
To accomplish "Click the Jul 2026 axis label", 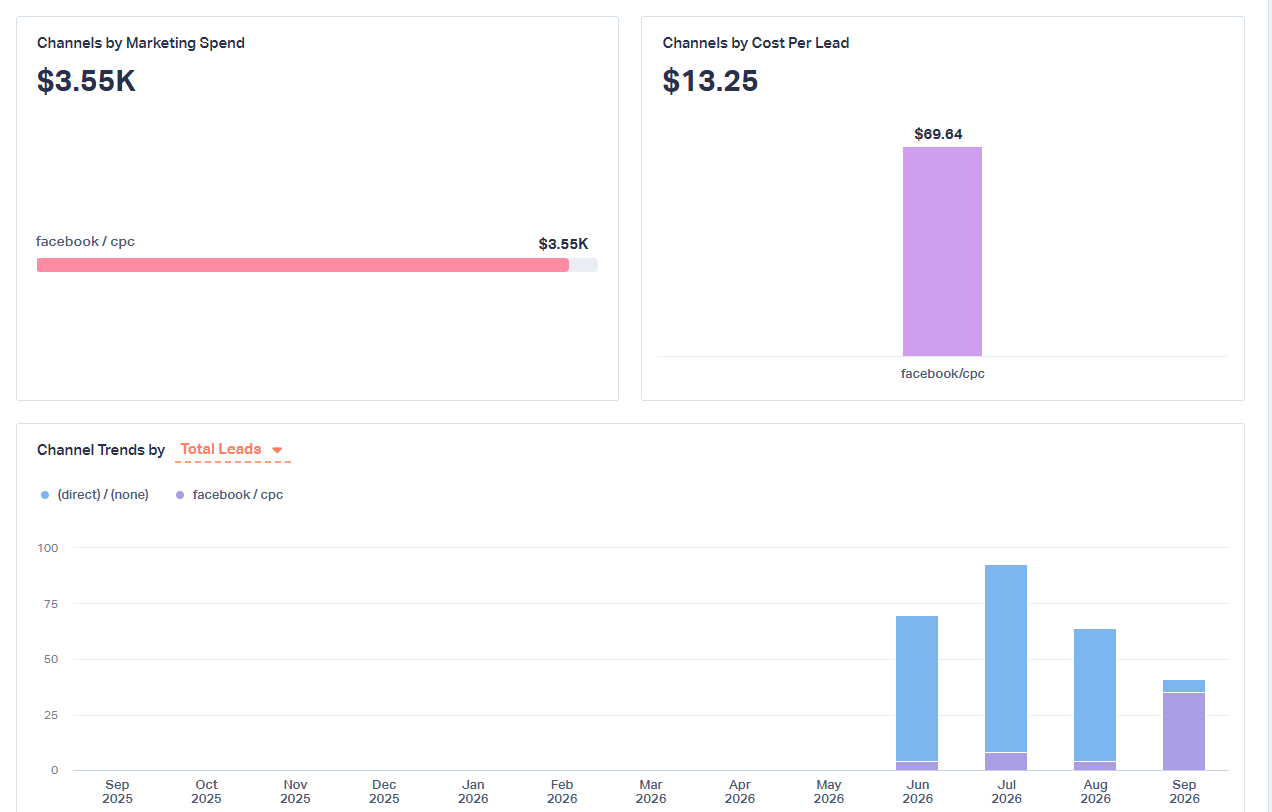I will pyautogui.click(x=1007, y=792).
